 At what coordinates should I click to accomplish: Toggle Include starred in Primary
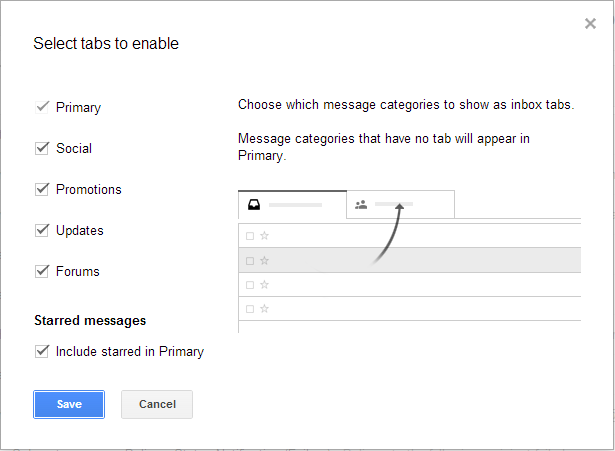click(x=42, y=351)
